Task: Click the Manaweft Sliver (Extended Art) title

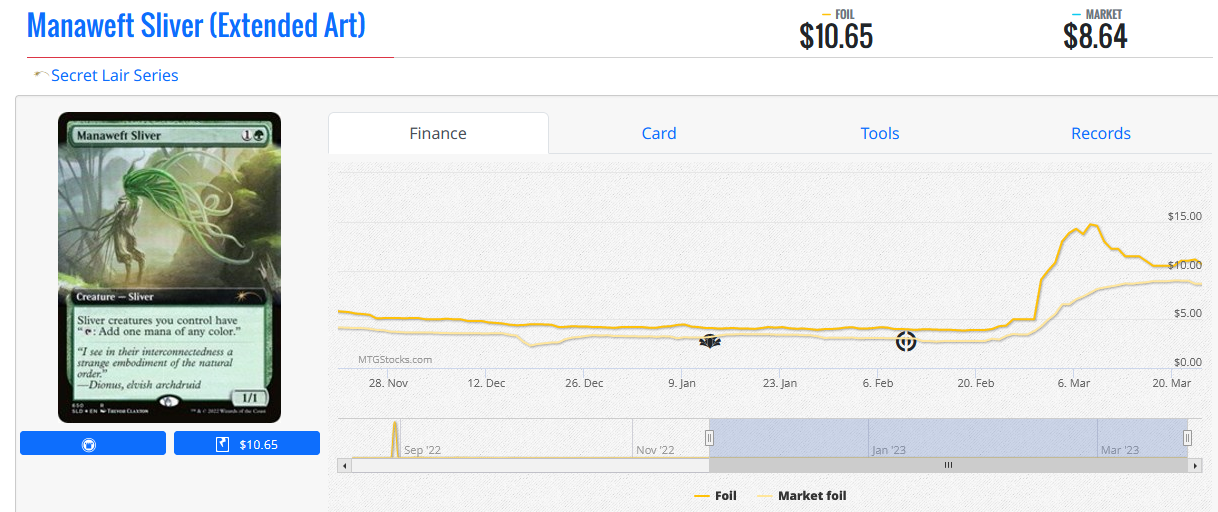Action: click(x=196, y=24)
